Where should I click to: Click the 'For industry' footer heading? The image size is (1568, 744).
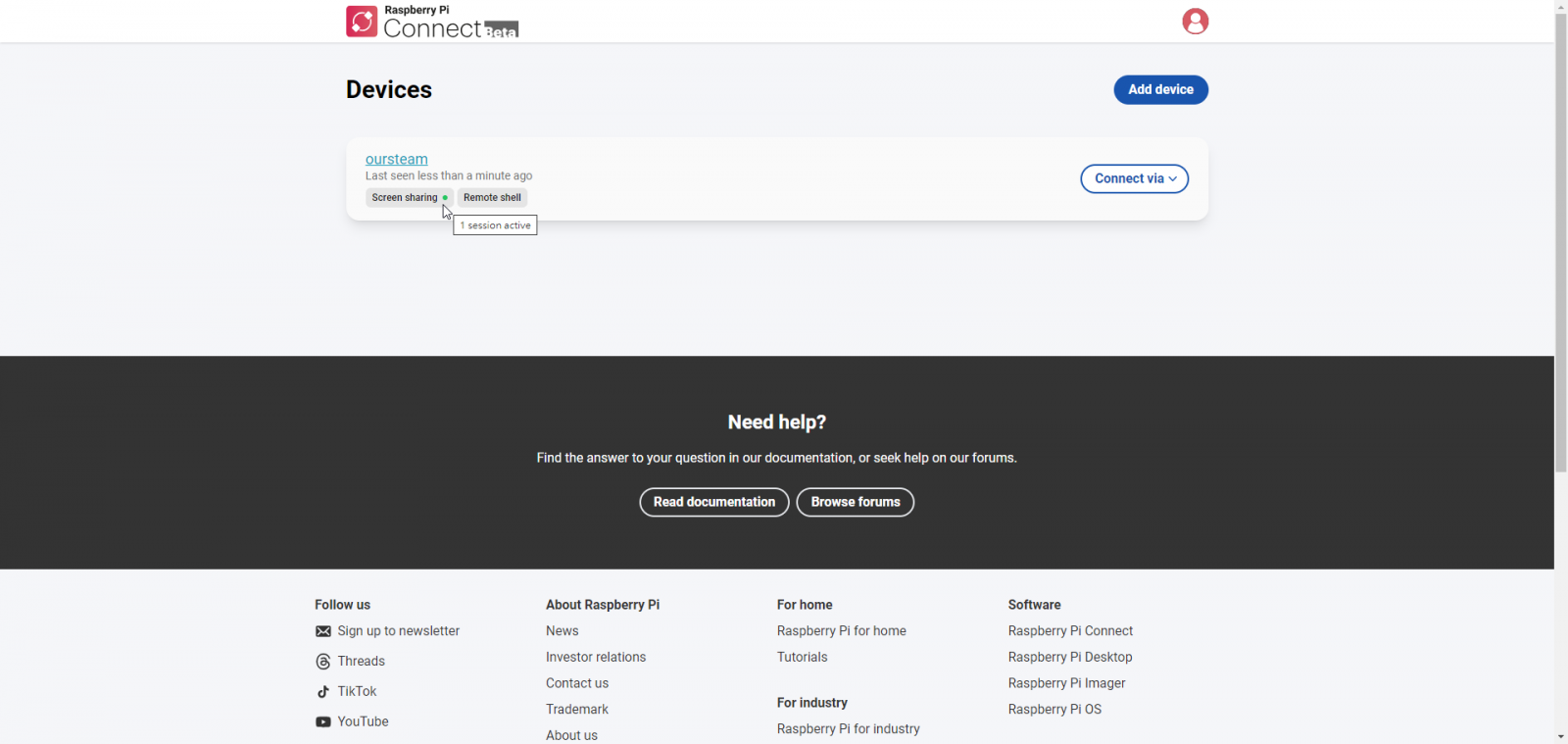click(812, 703)
